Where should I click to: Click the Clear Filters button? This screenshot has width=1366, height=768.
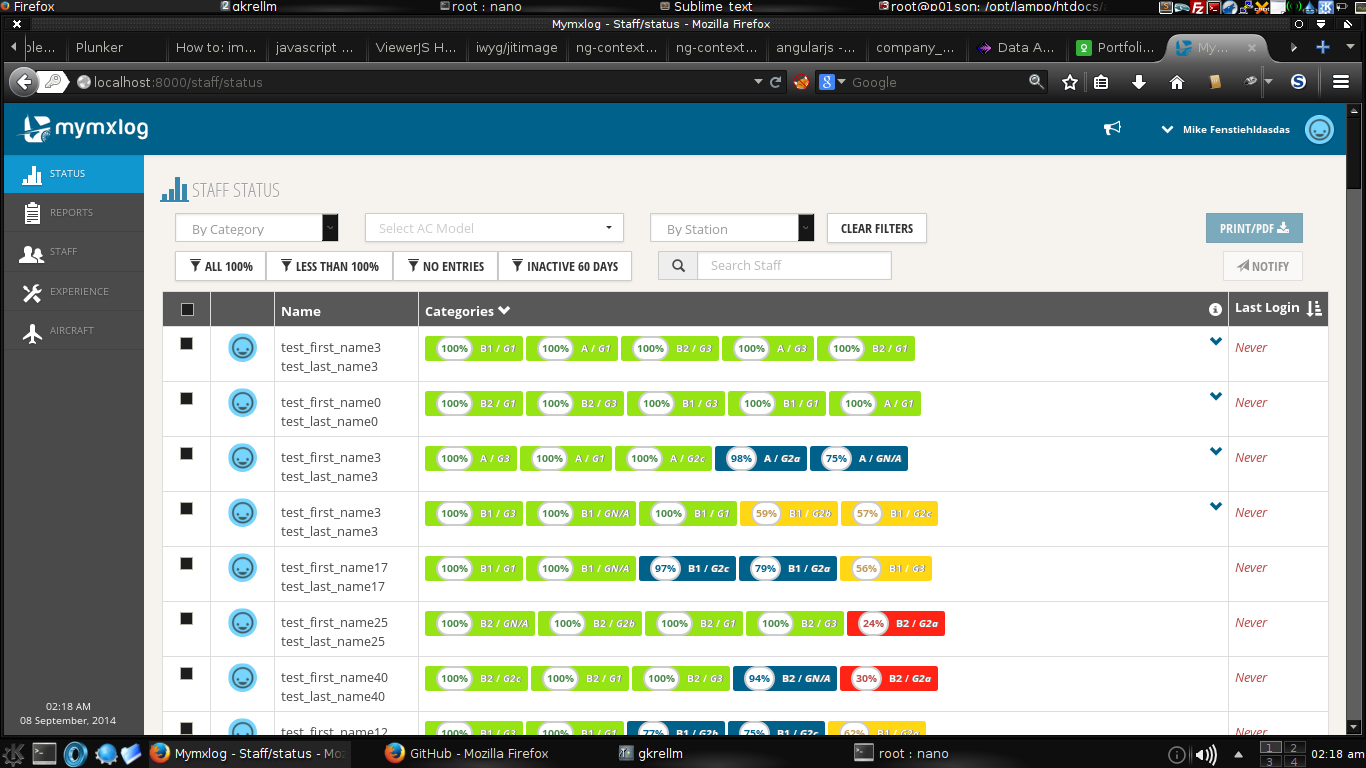pyautogui.click(x=876, y=229)
